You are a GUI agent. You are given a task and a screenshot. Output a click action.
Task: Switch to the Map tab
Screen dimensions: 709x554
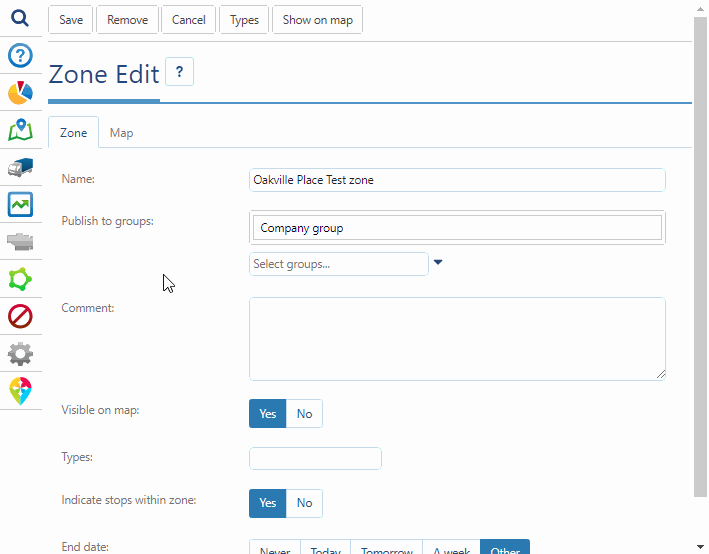pos(121,133)
